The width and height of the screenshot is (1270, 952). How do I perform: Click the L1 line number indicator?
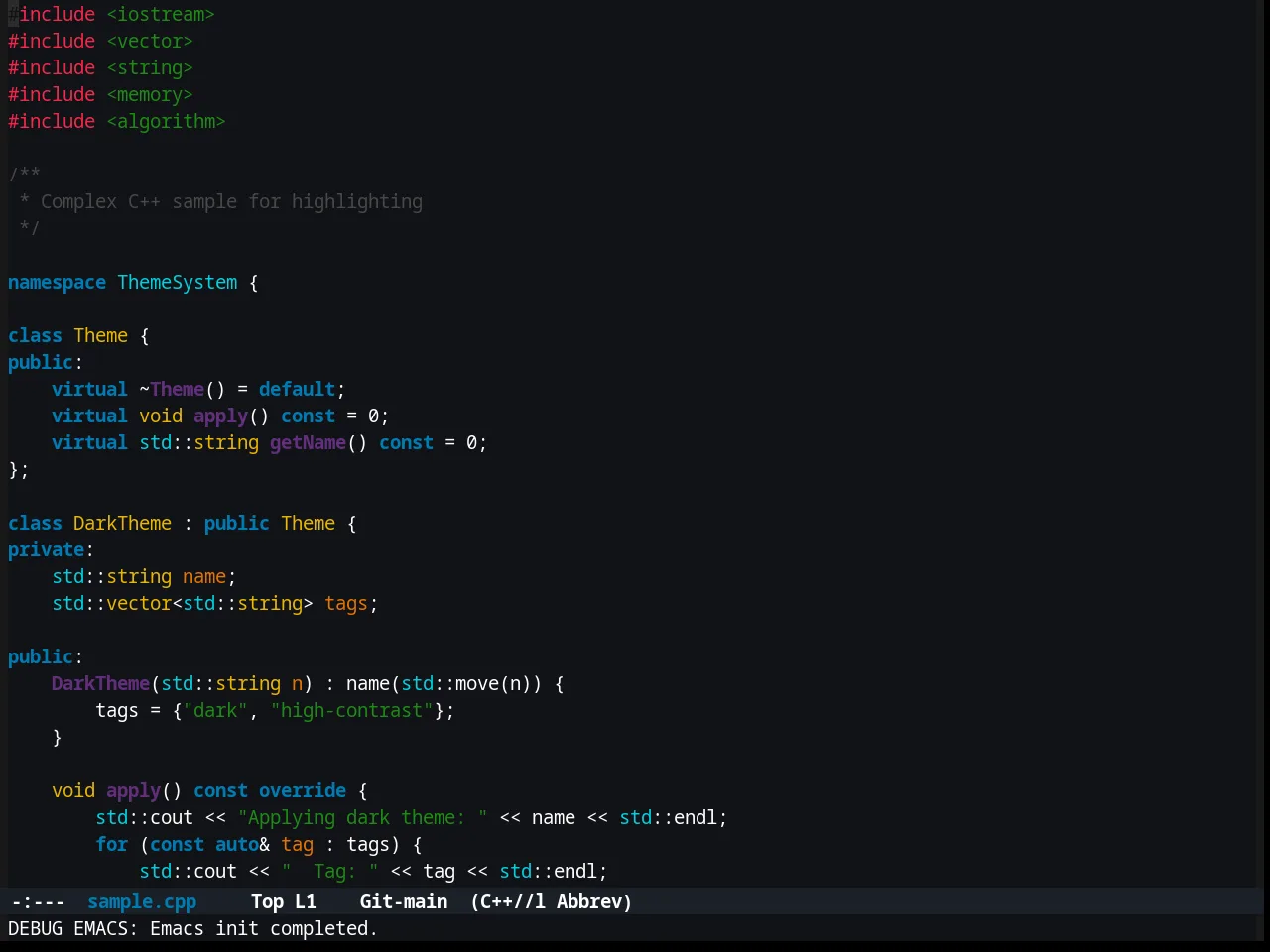[x=306, y=901]
